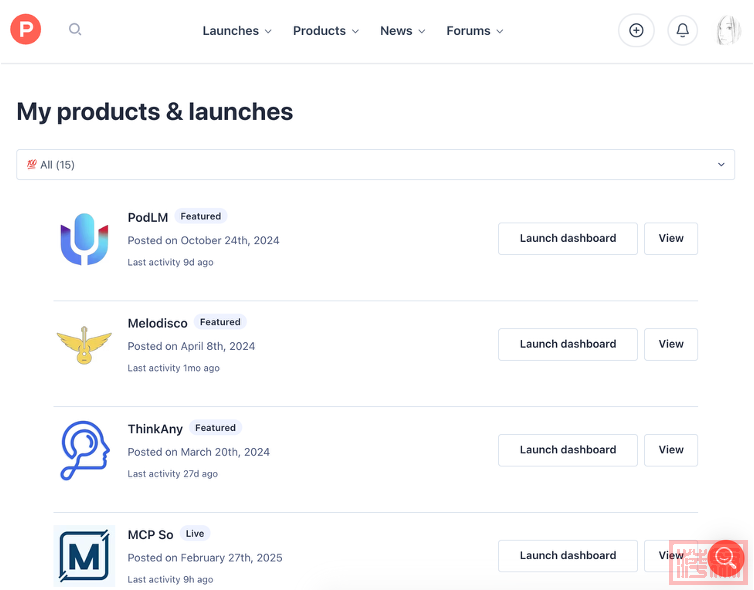The height and width of the screenshot is (590, 754).
Task: Open Launch dashboard for PodLM
Action: pos(567,239)
